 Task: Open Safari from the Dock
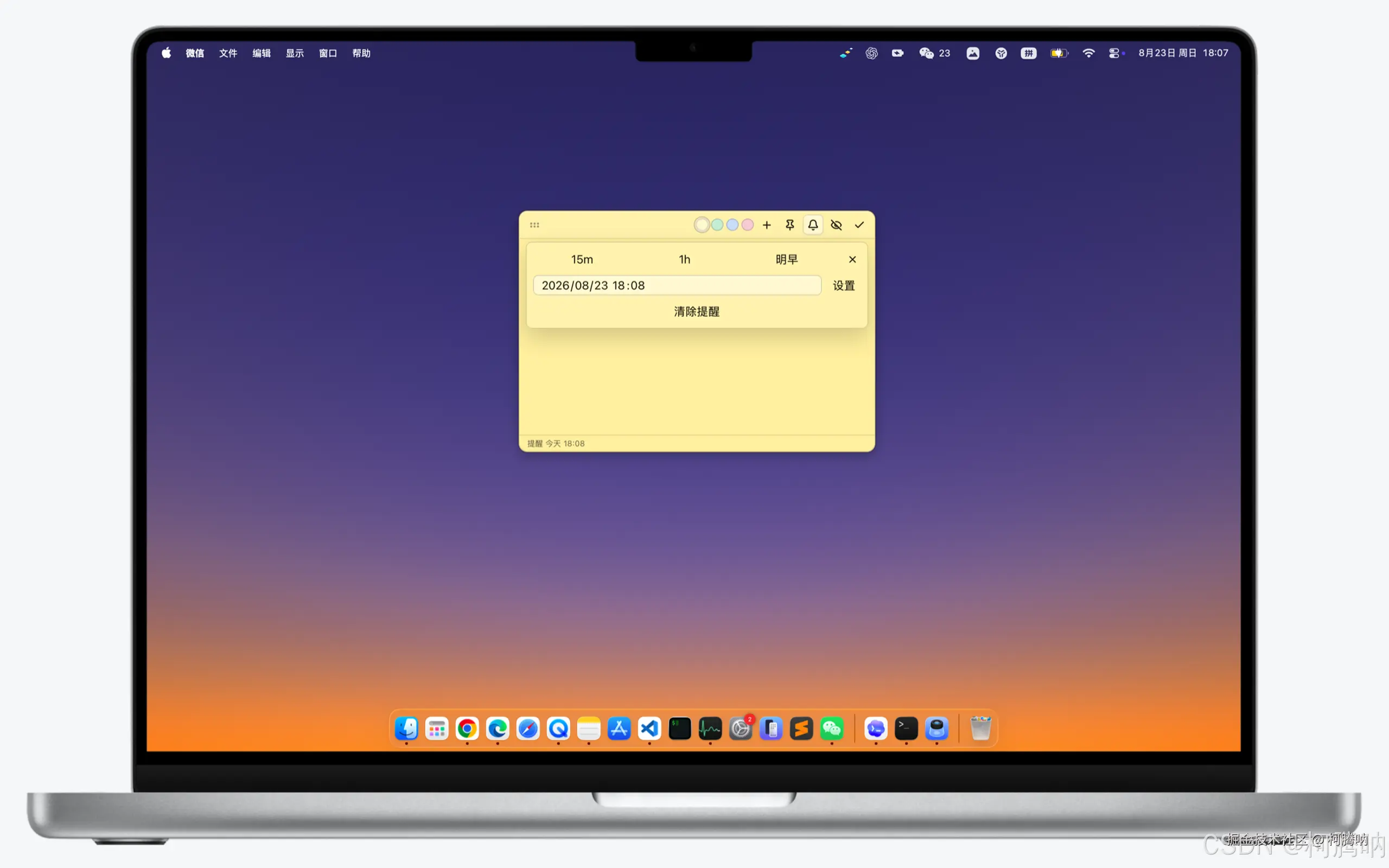point(528,729)
